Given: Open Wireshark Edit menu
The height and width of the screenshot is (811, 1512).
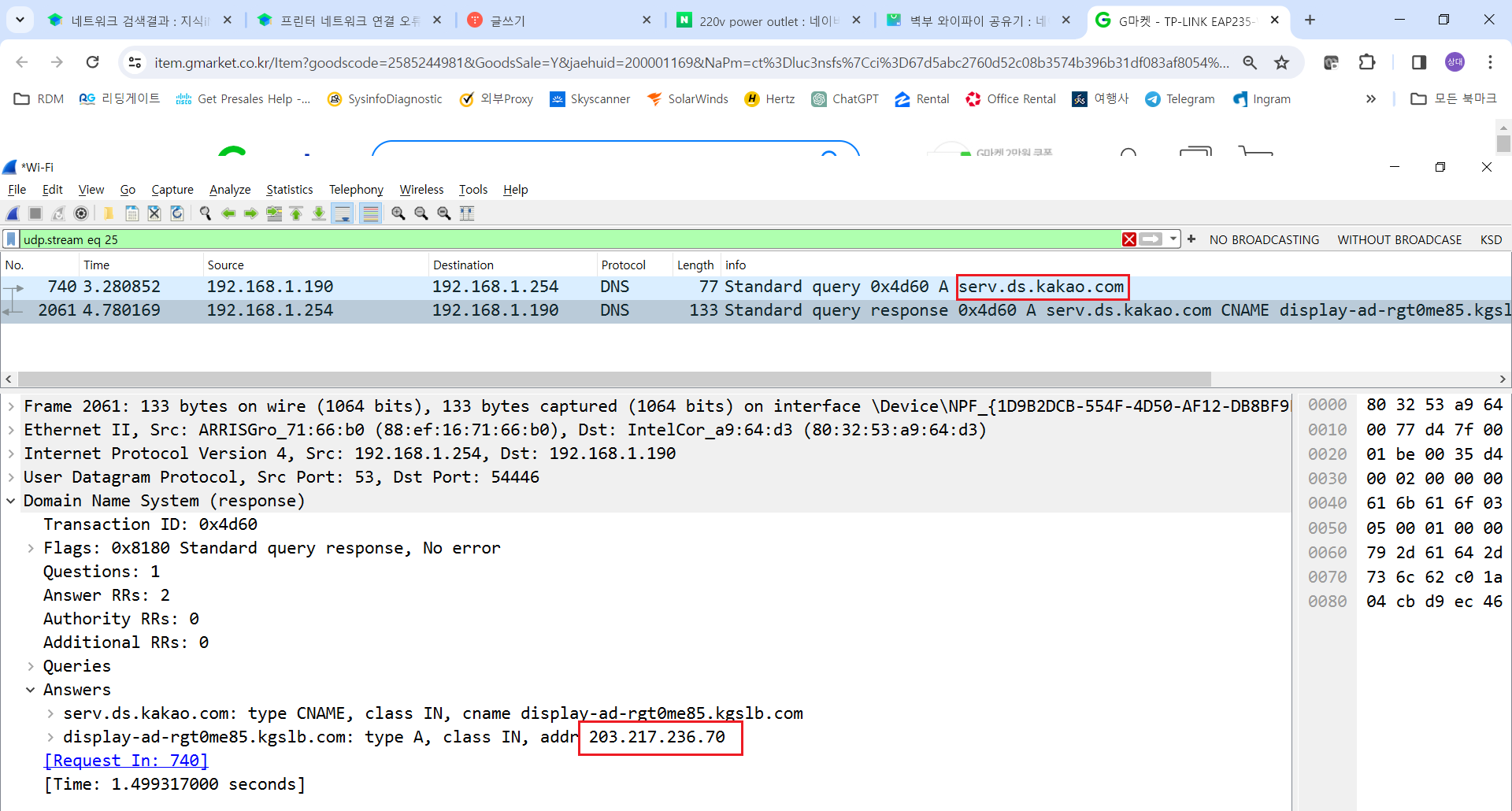Looking at the screenshot, I should point(52,190).
